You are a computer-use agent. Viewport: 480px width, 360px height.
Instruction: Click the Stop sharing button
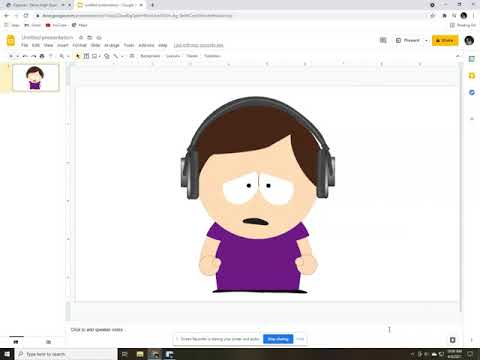click(278, 339)
